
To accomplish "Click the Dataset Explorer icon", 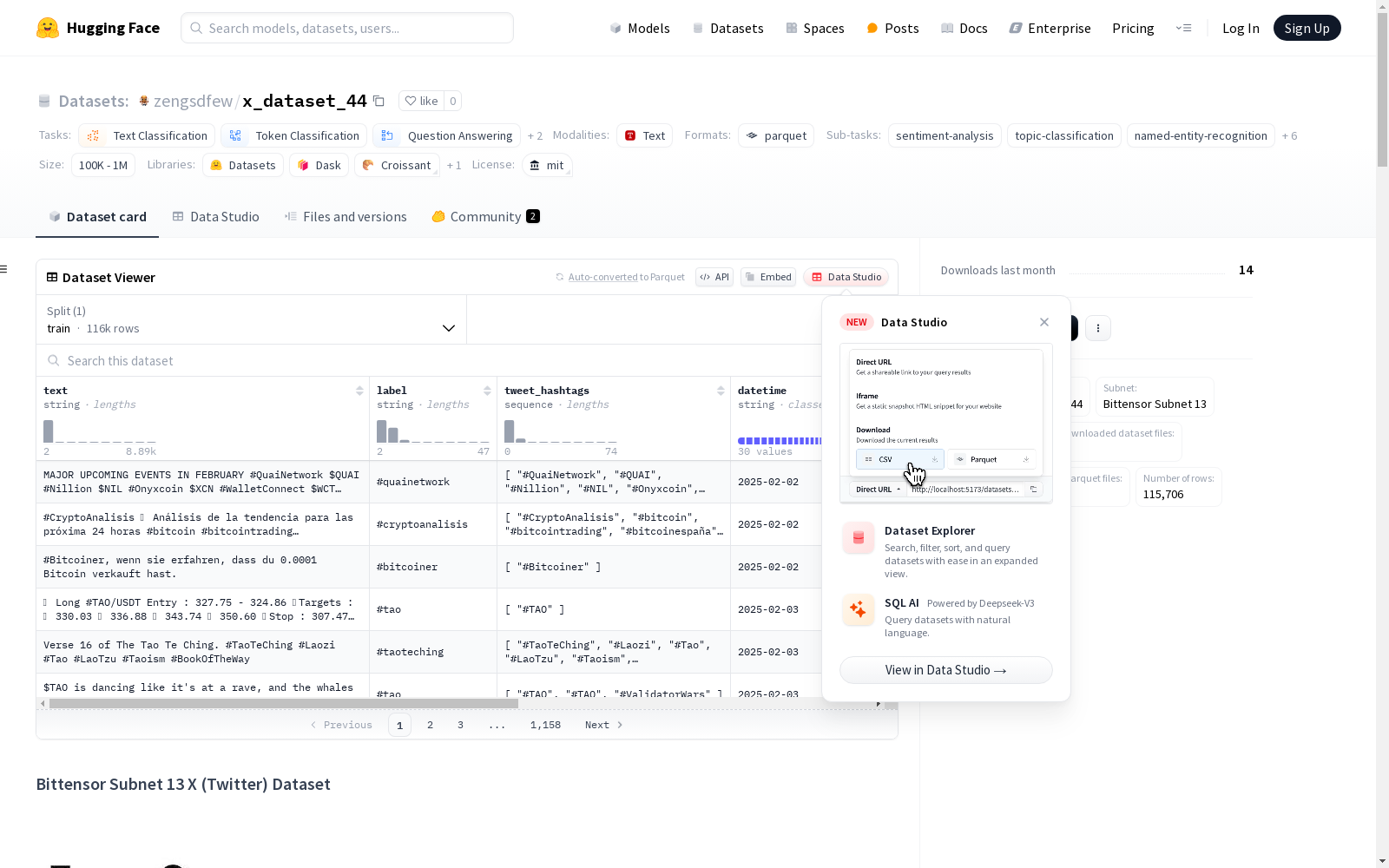I will point(859,538).
